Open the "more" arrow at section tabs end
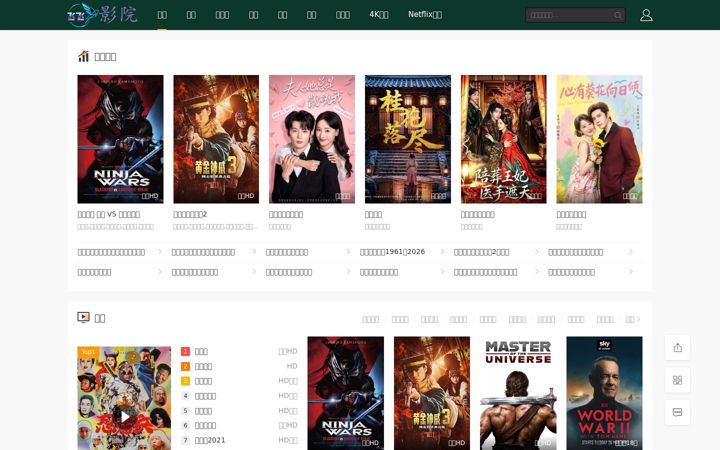The height and width of the screenshot is (450, 720). [633, 319]
